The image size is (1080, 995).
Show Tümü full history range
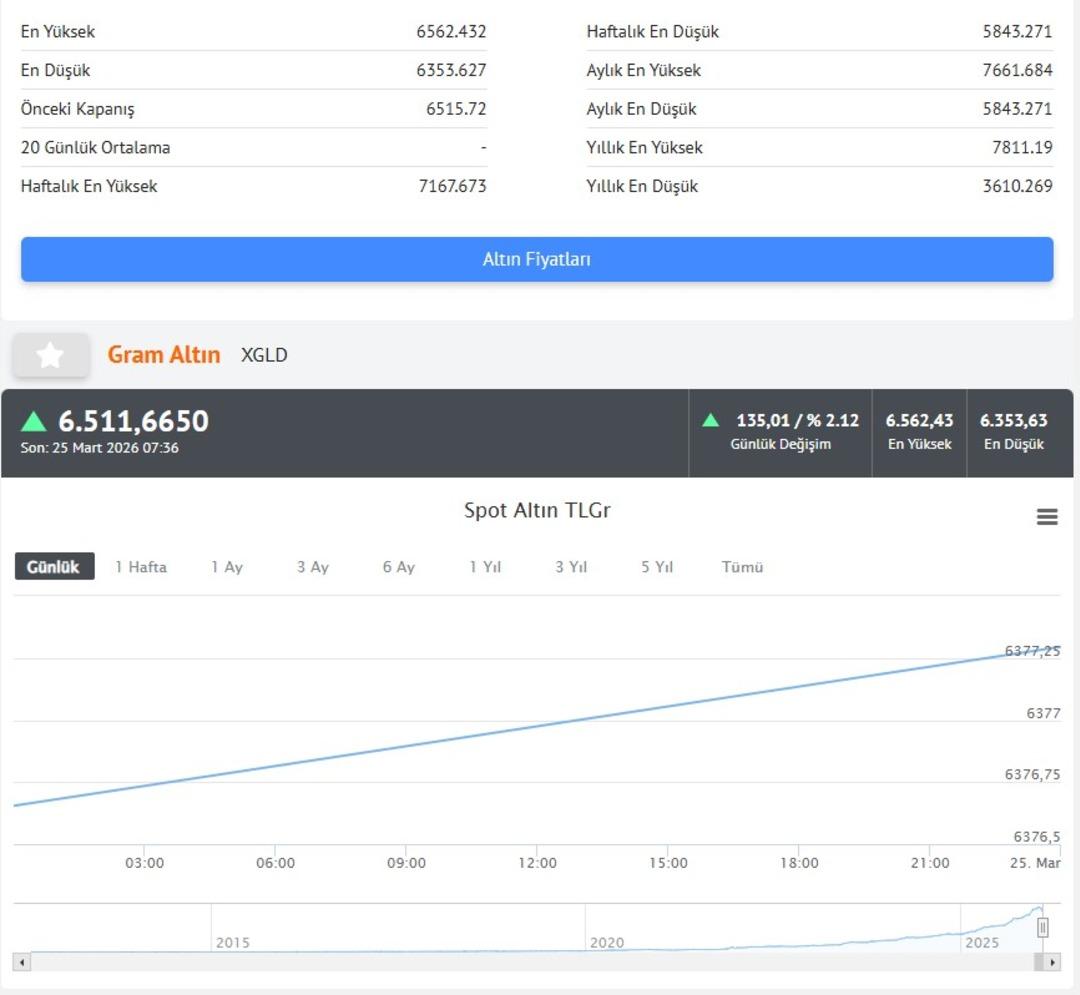[x=743, y=567]
